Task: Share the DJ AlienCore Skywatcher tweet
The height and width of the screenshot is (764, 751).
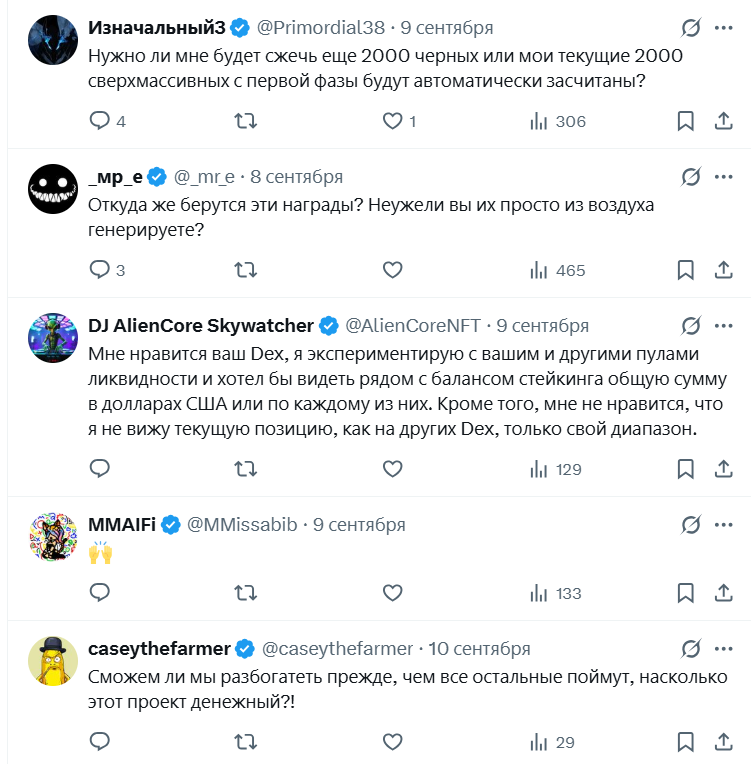Action: pyautogui.click(x=724, y=469)
